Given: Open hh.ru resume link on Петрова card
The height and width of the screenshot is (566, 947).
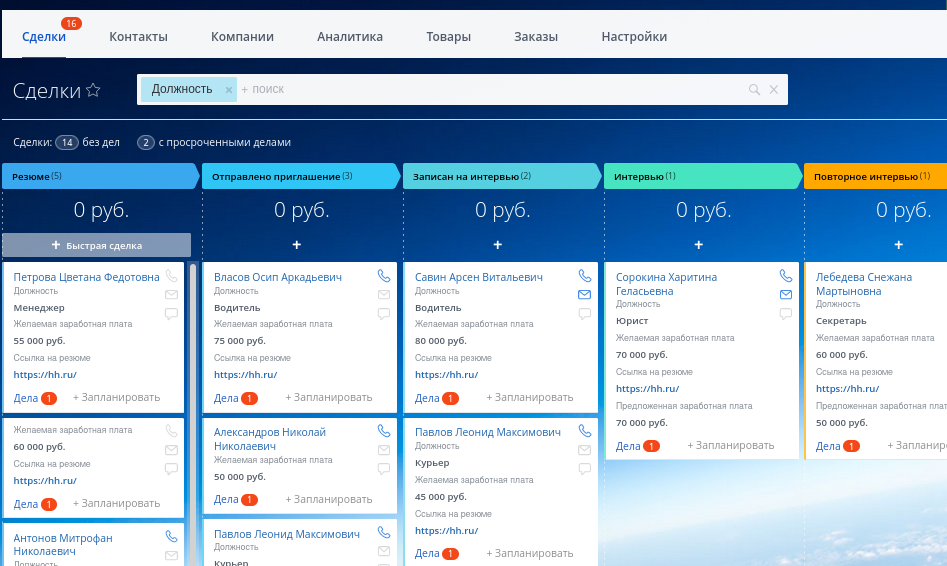Looking at the screenshot, I should (45, 375).
